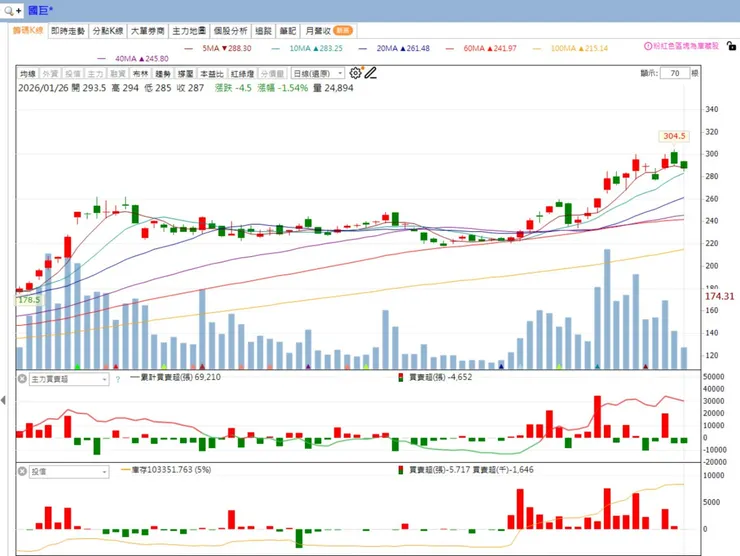This screenshot has height=556, width=740.
Task: Click the 10MA 283.25 legend entry
Action: (307, 48)
